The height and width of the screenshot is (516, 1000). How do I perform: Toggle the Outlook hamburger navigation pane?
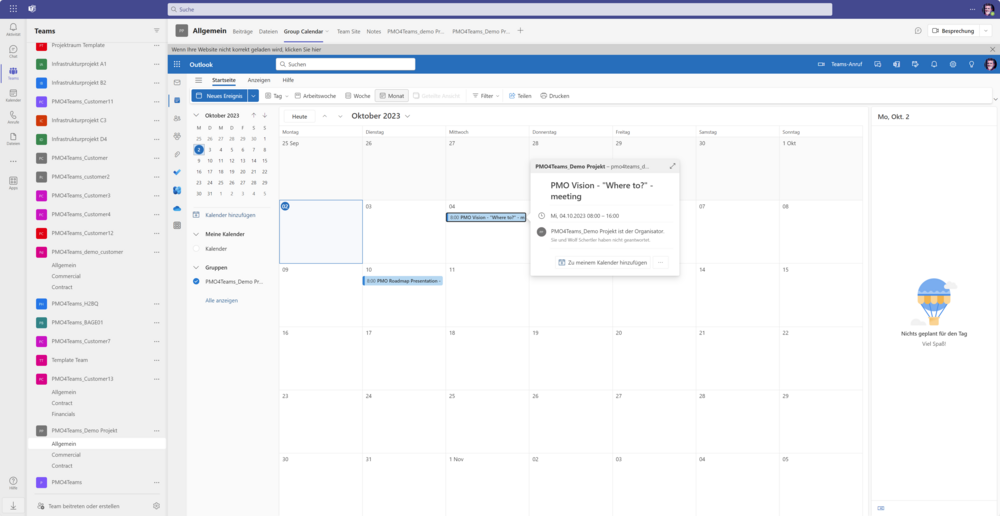pyautogui.click(x=198, y=80)
